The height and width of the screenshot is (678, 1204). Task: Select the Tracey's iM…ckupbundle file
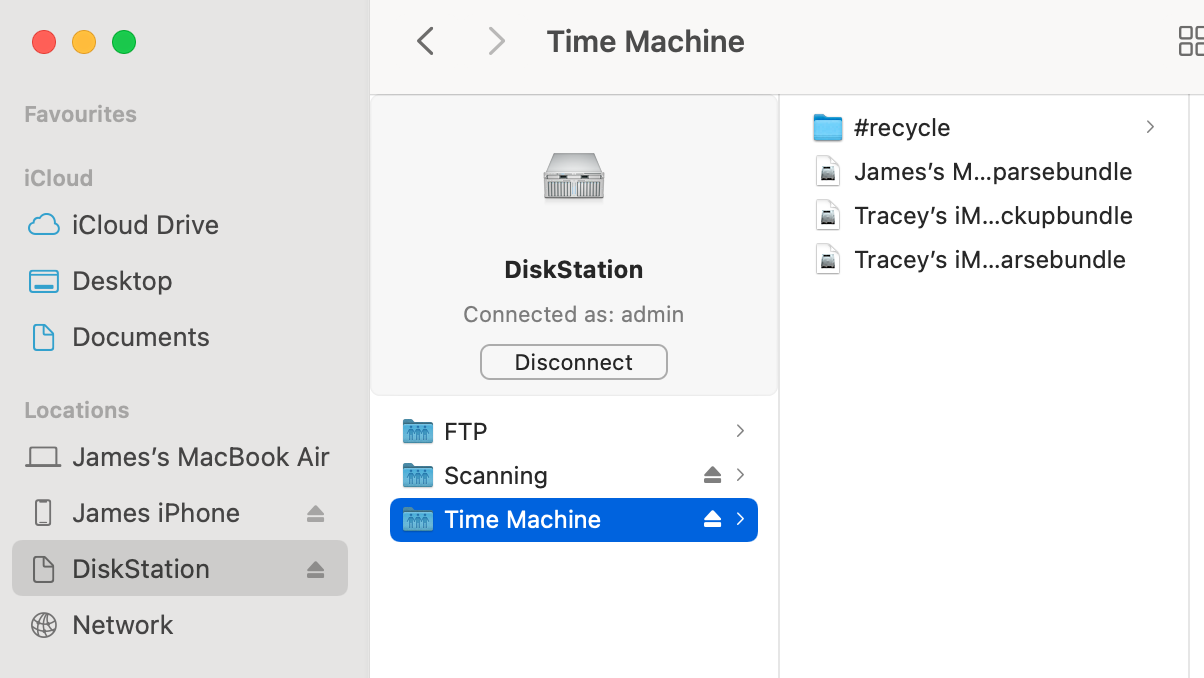(x=992, y=216)
